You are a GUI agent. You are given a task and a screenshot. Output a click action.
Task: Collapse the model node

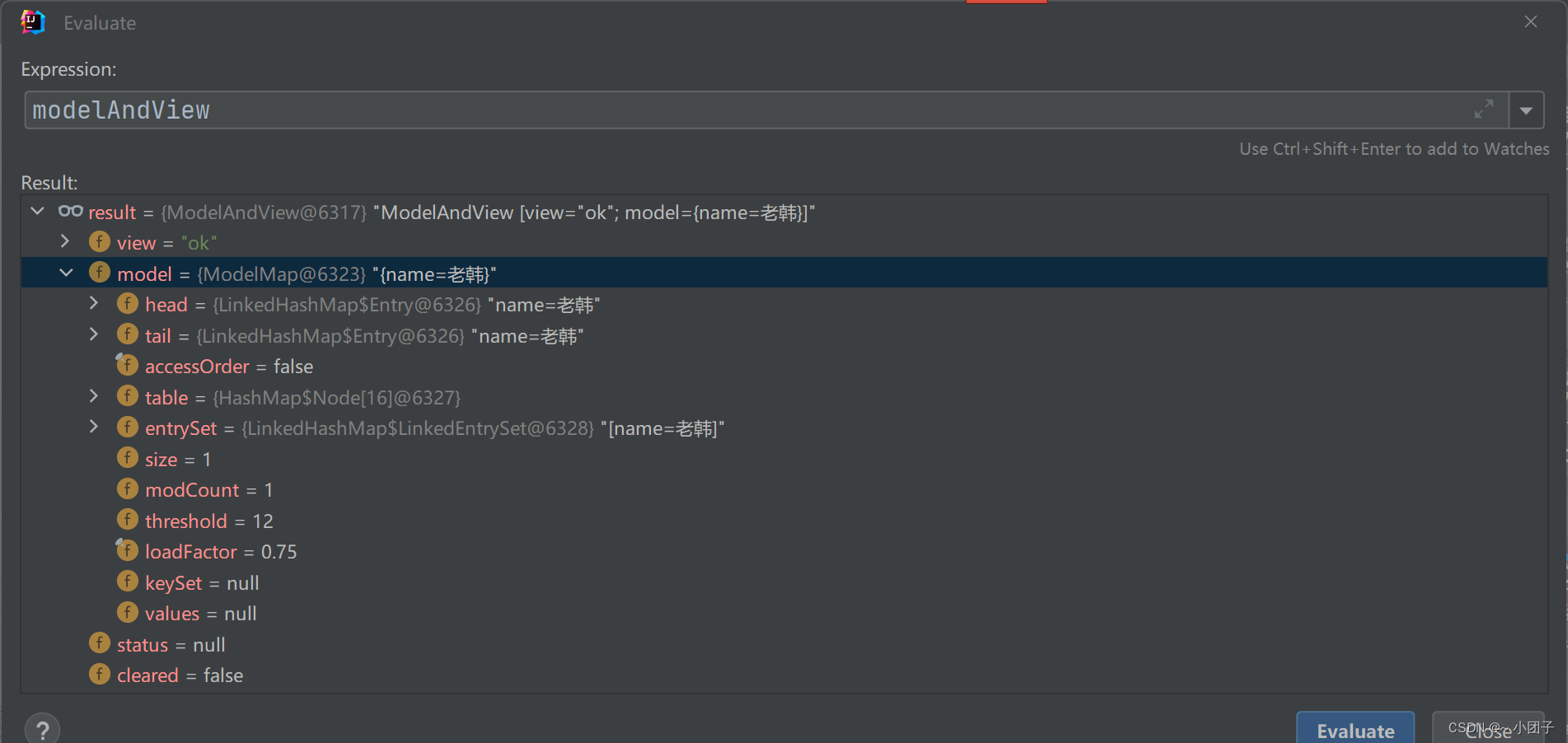pyautogui.click(x=66, y=273)
